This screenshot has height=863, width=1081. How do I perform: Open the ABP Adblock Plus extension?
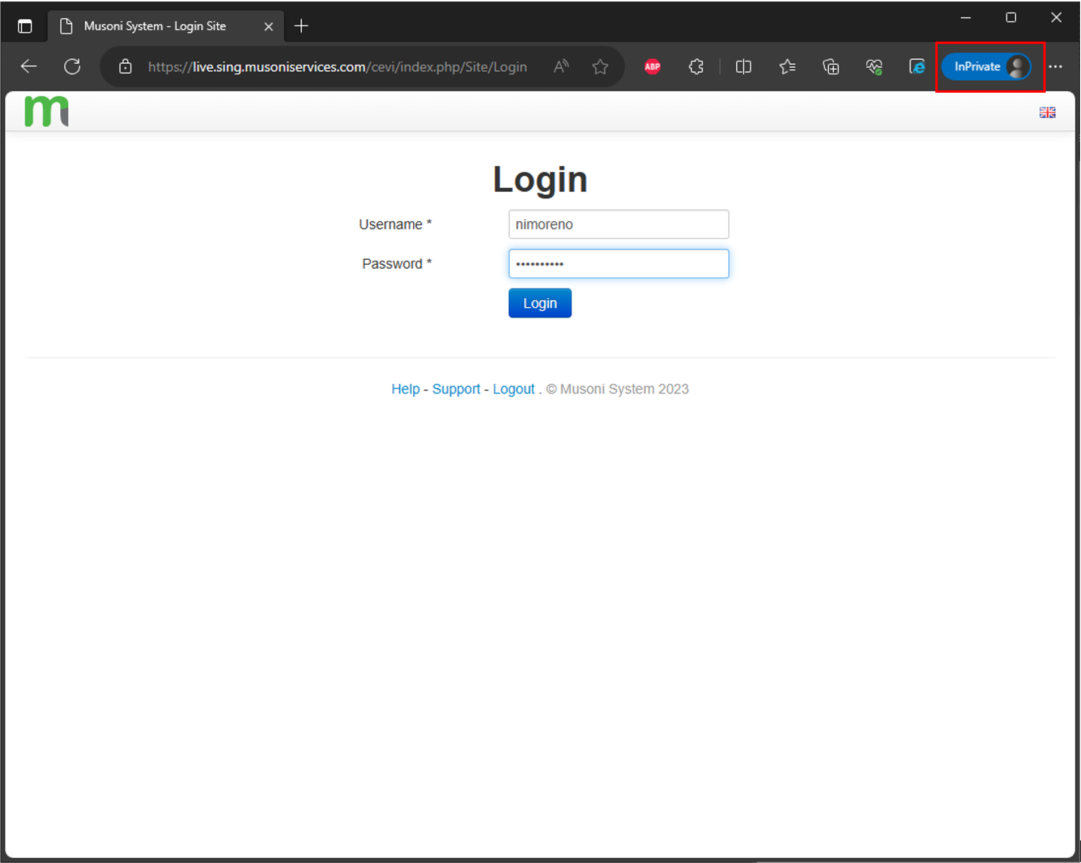pos(652,66)
